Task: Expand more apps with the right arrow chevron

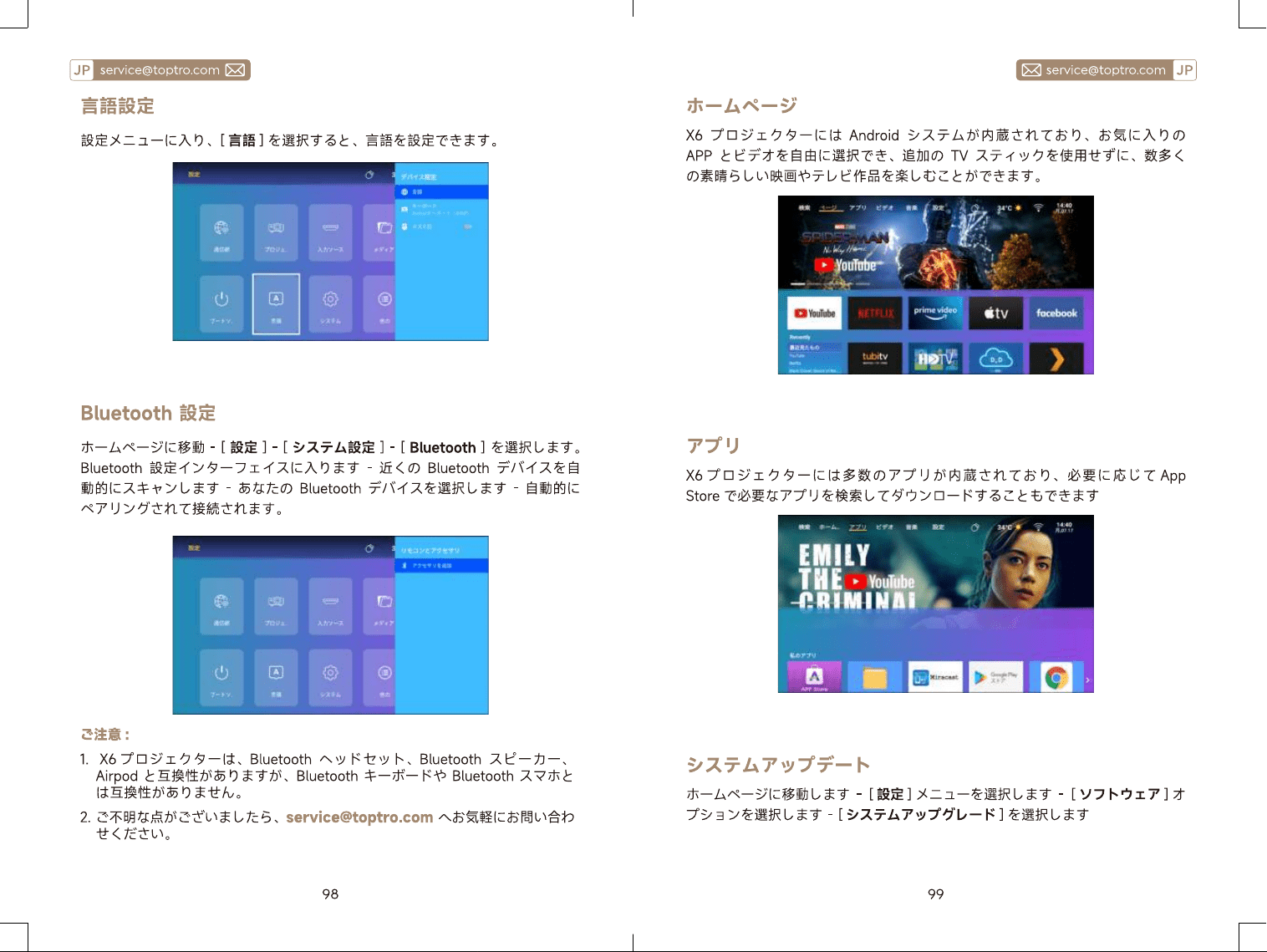Action: [1087, 680]
